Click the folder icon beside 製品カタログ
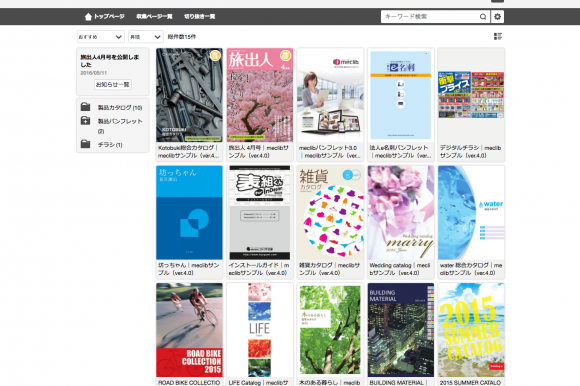The height and width of the screenshot is (386, 580). [85, 107]
